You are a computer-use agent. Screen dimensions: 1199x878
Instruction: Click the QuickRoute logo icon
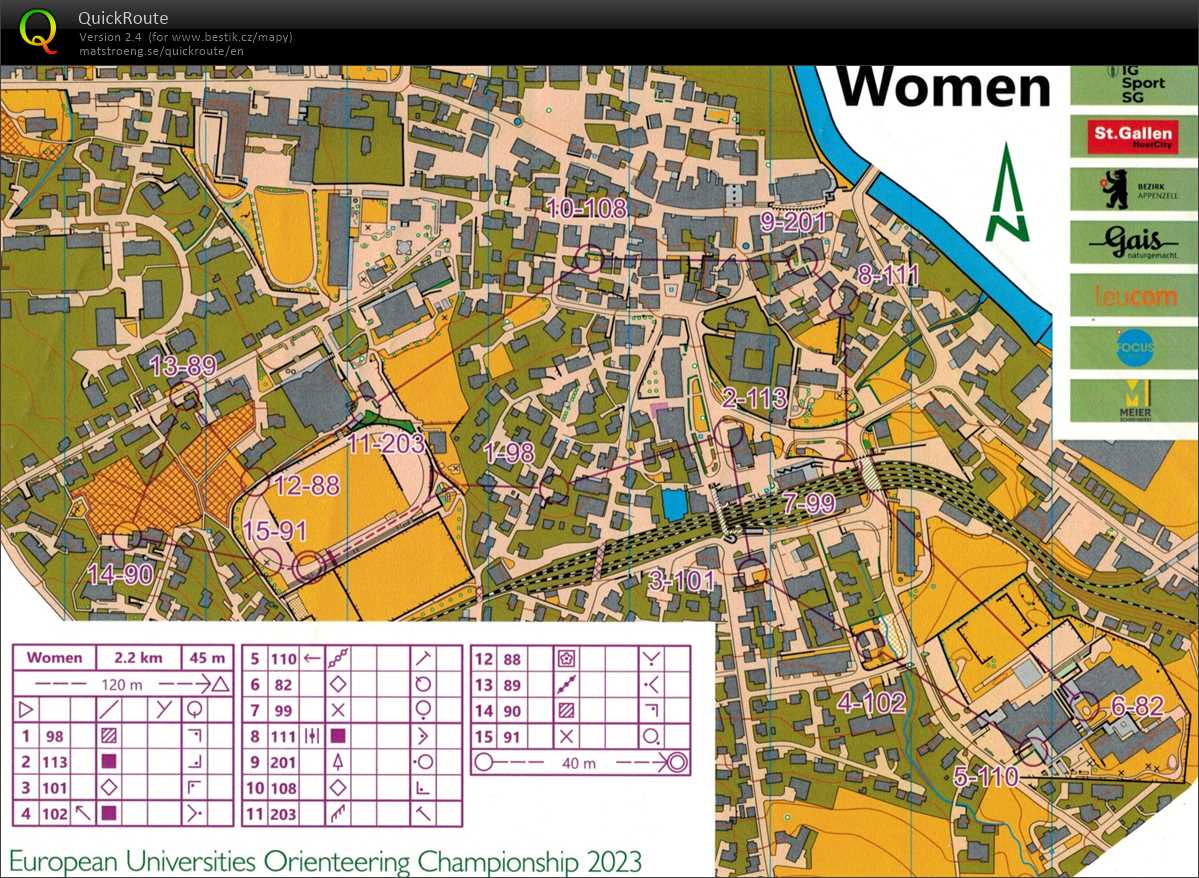point(38,30)
